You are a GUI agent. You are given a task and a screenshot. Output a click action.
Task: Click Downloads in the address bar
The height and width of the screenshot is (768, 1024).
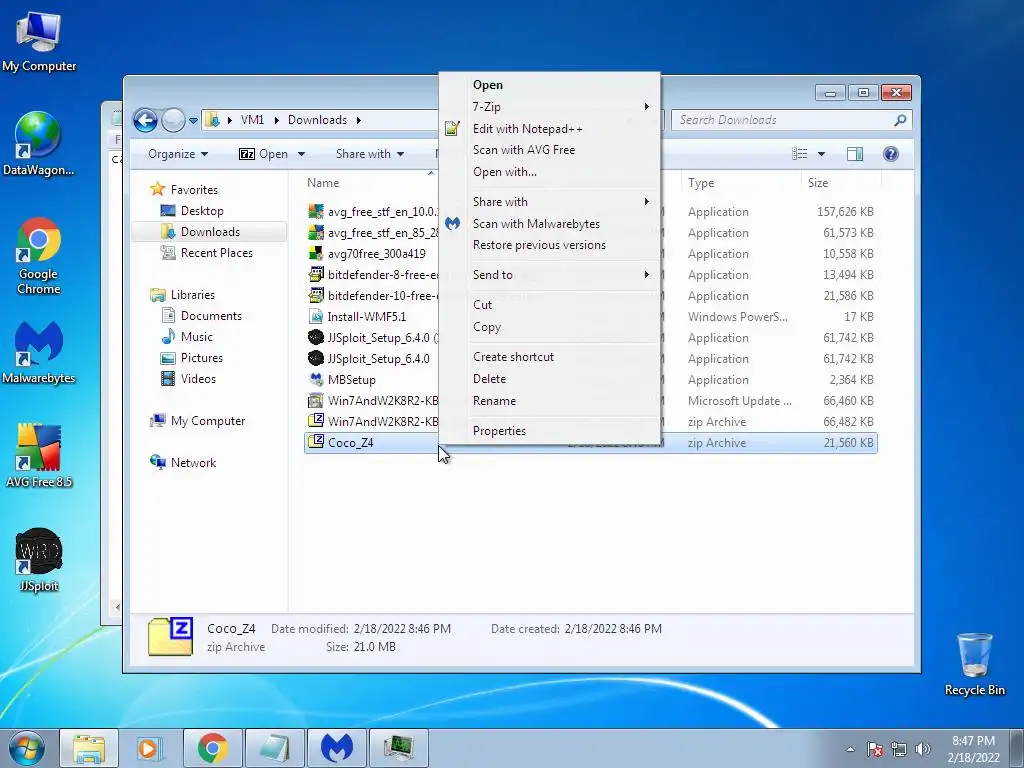(x=317, y=120)
